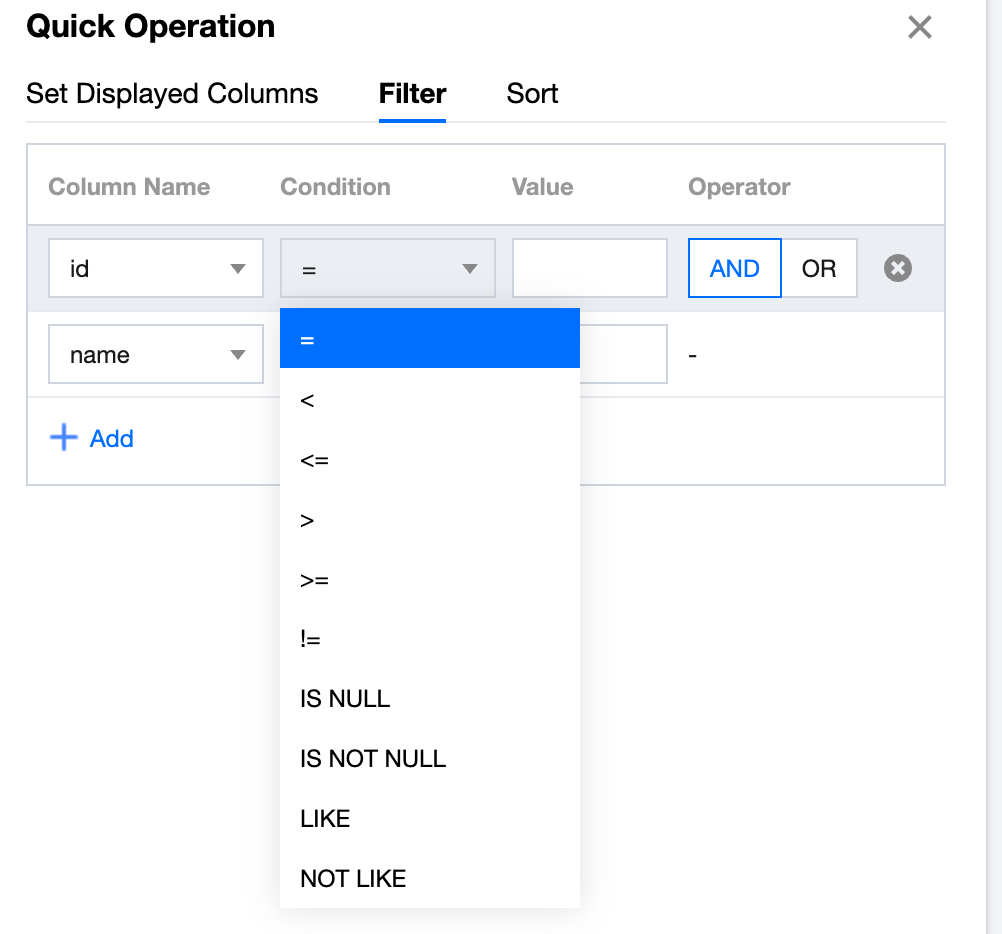
Task: Pick NOT LIKE from condition list
Action: click(x=429, y=879)
